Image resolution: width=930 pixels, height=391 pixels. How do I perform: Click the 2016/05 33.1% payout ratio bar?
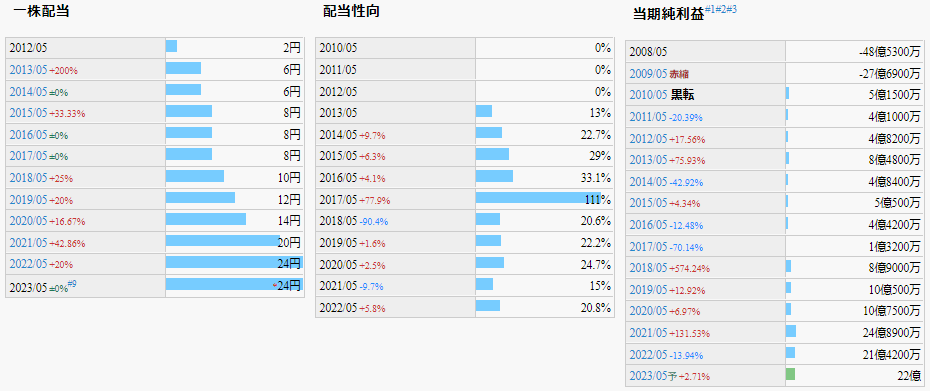pos(494,176)
